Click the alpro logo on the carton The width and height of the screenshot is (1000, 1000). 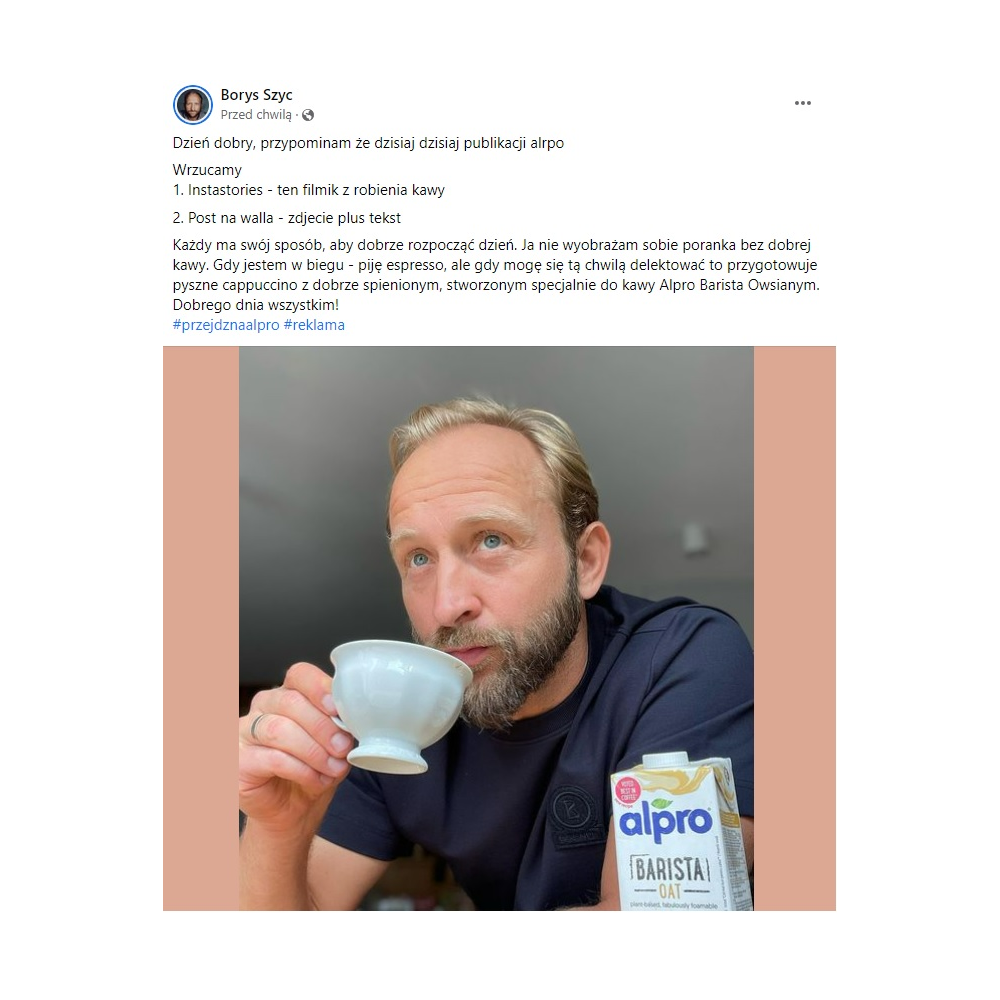point(665,821)
